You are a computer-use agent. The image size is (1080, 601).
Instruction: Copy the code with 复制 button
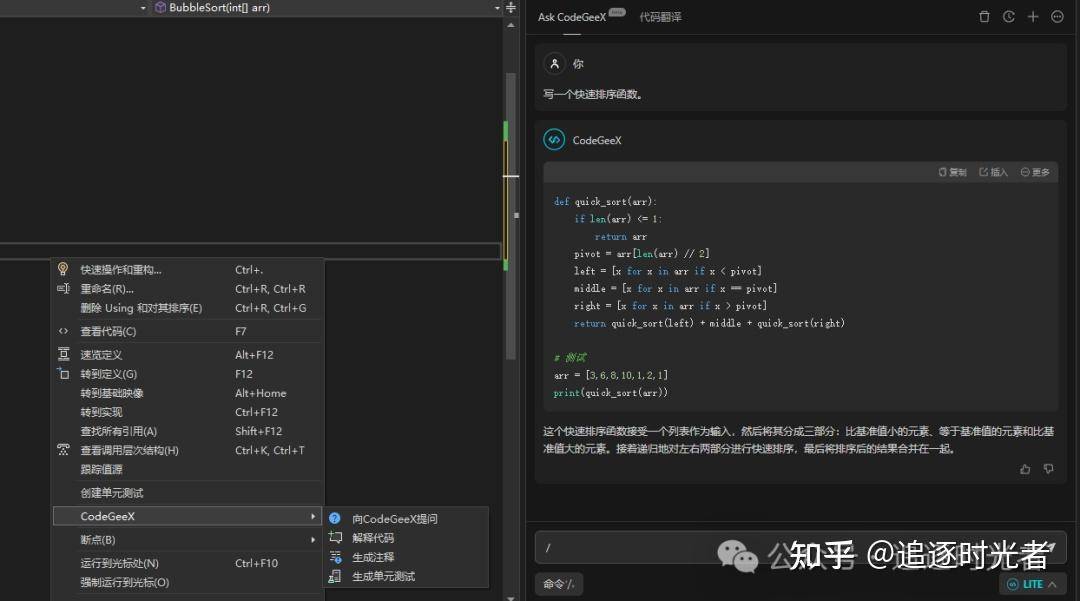pos(953,172)
